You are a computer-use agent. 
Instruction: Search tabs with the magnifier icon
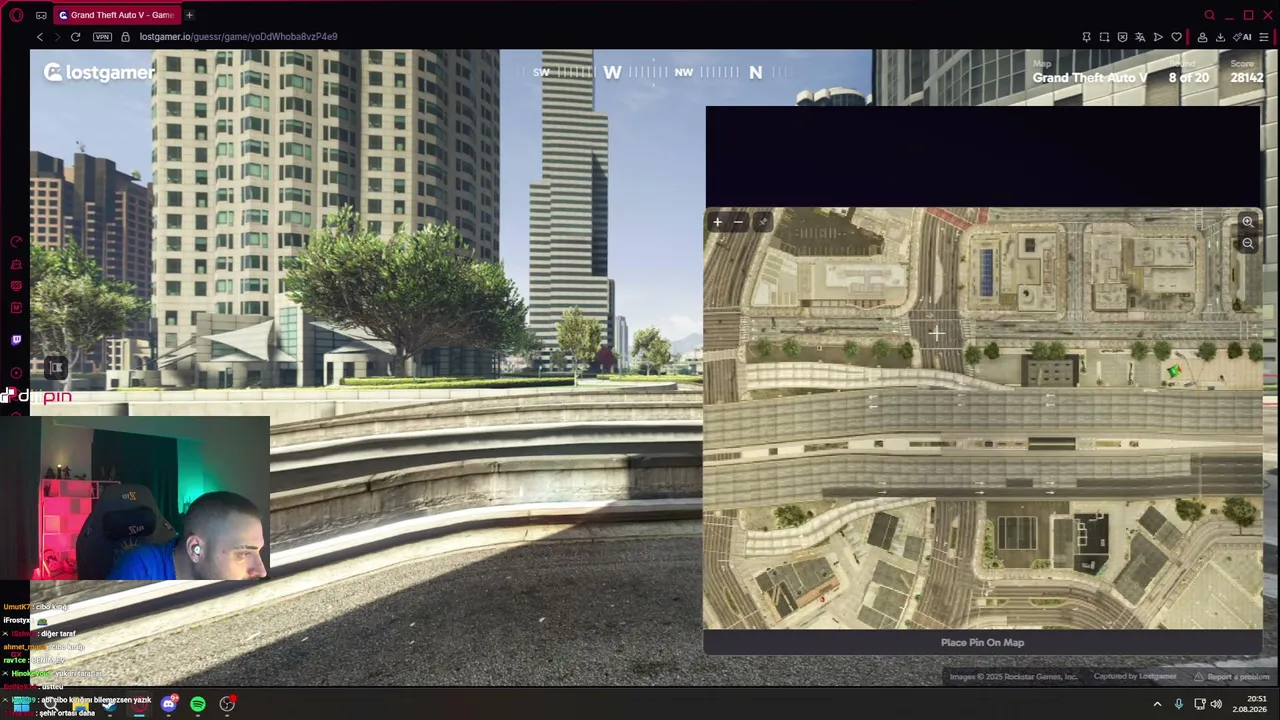[1210, 15]
